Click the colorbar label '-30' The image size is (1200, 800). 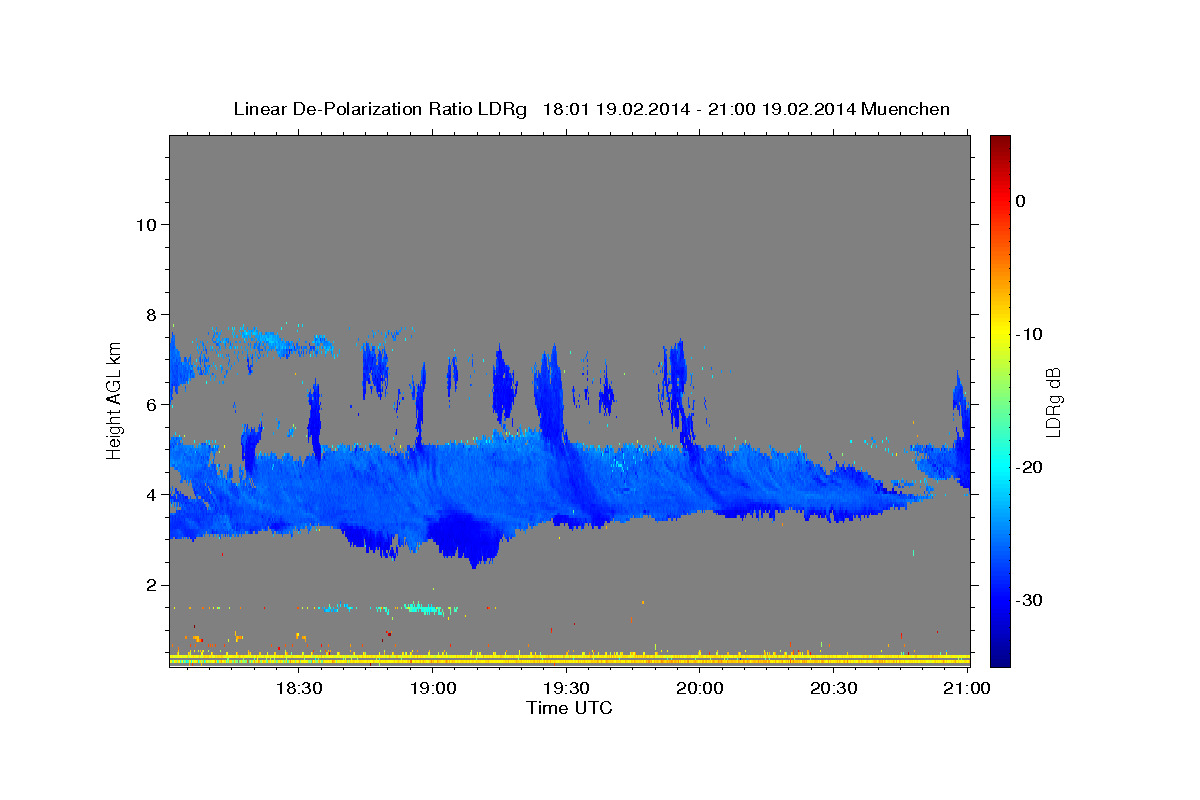coord(1030,600)
